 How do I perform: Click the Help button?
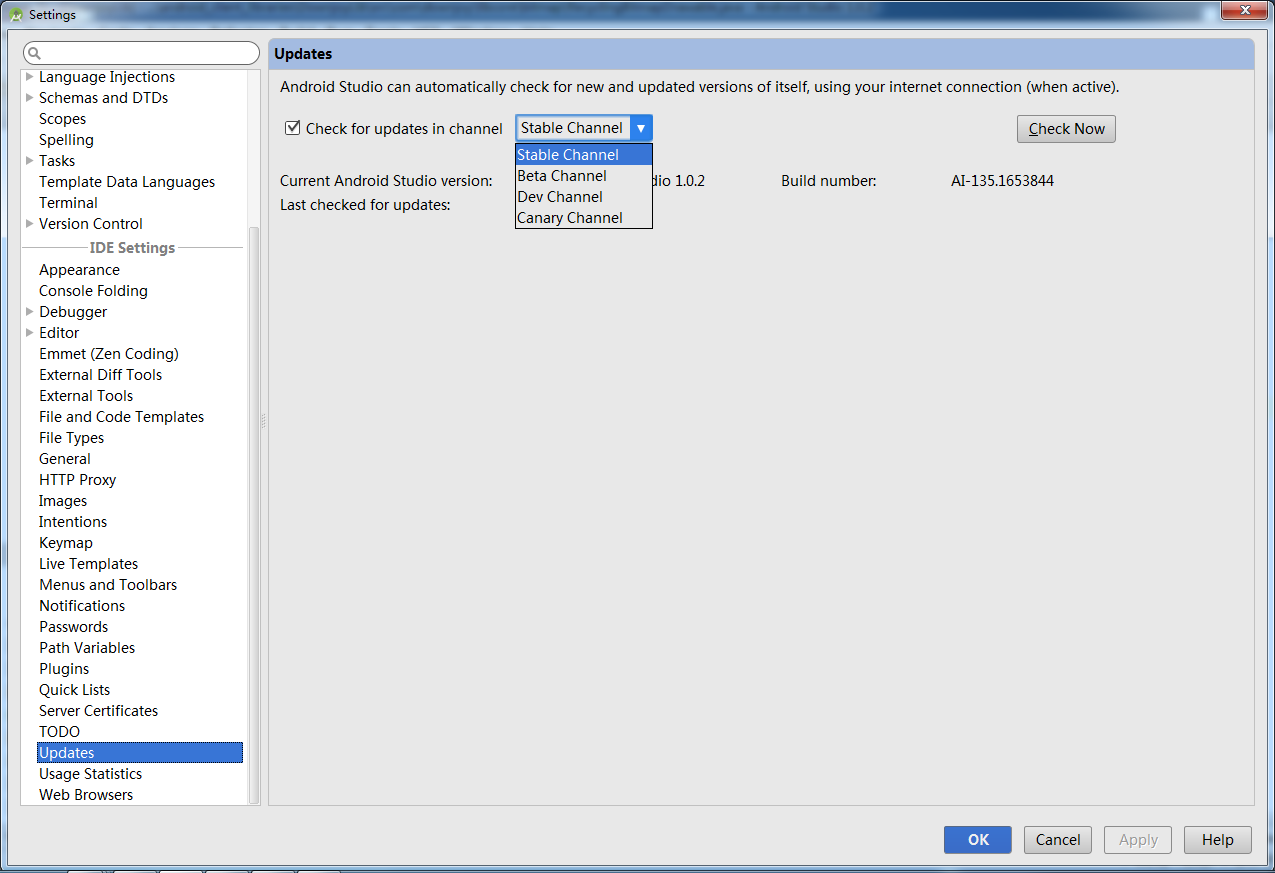click(x=1217, y=839)
